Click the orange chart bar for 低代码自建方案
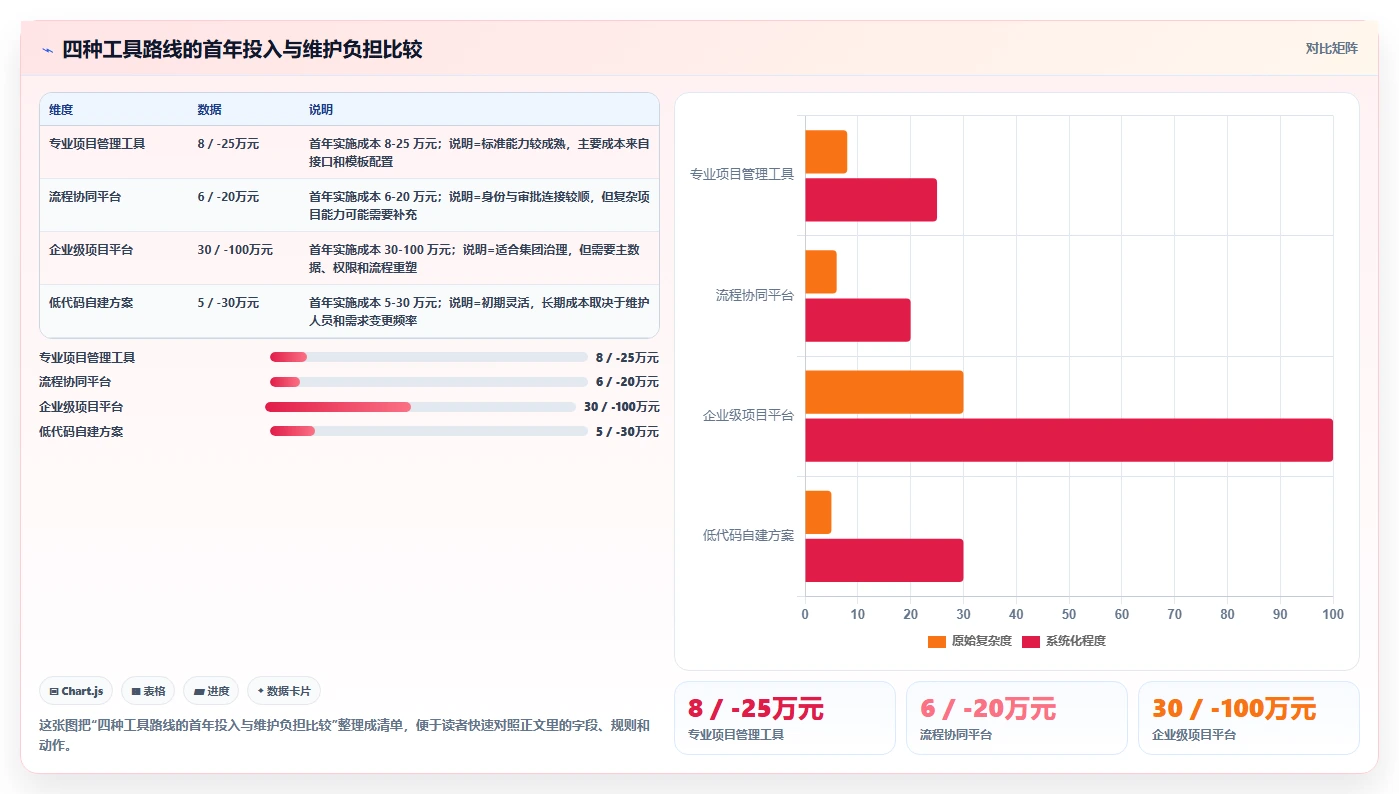Viewport: 1399px width, 794px height. click(x=818, y=512)
